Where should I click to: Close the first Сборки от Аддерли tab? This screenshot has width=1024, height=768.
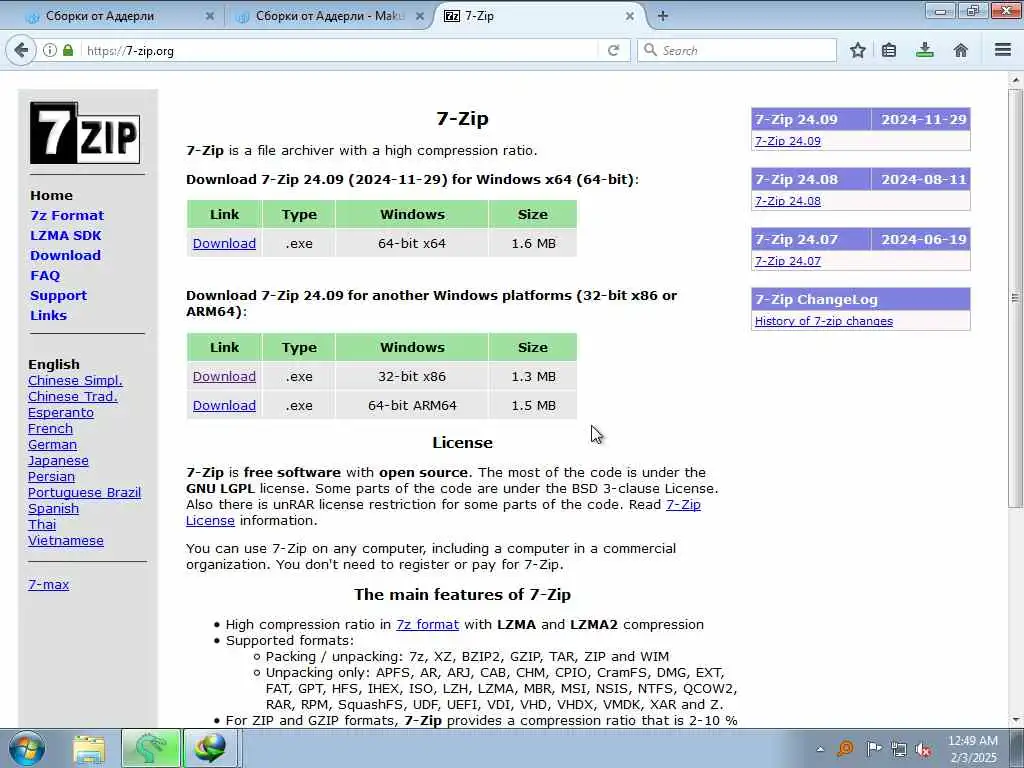[210, 16]
